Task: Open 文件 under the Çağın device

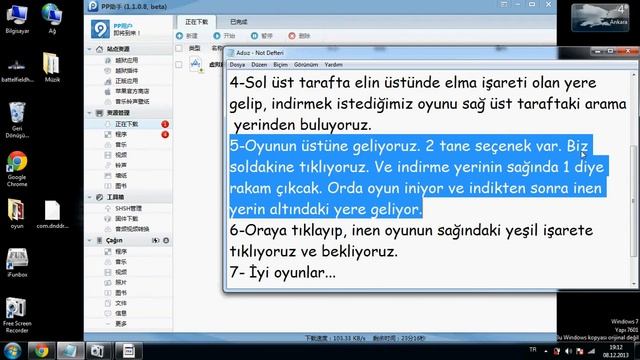Action: 121,303
